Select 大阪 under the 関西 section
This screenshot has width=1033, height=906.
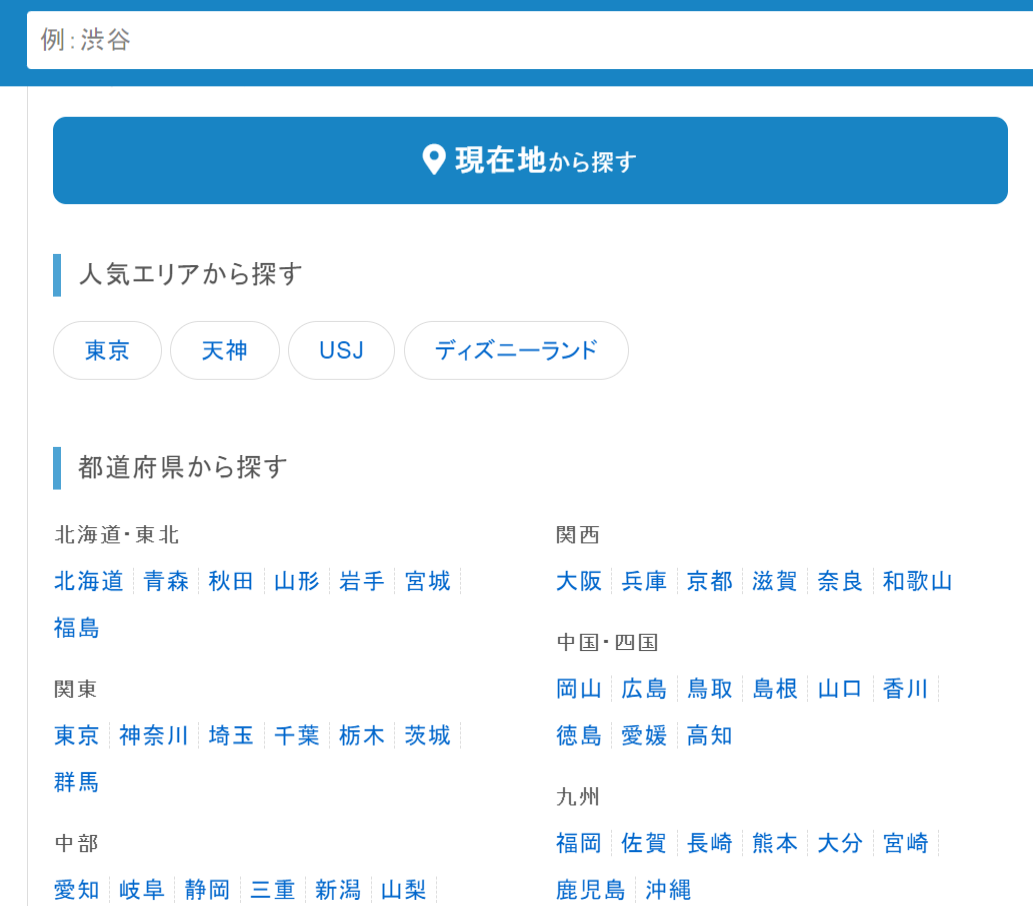point(579,581)
